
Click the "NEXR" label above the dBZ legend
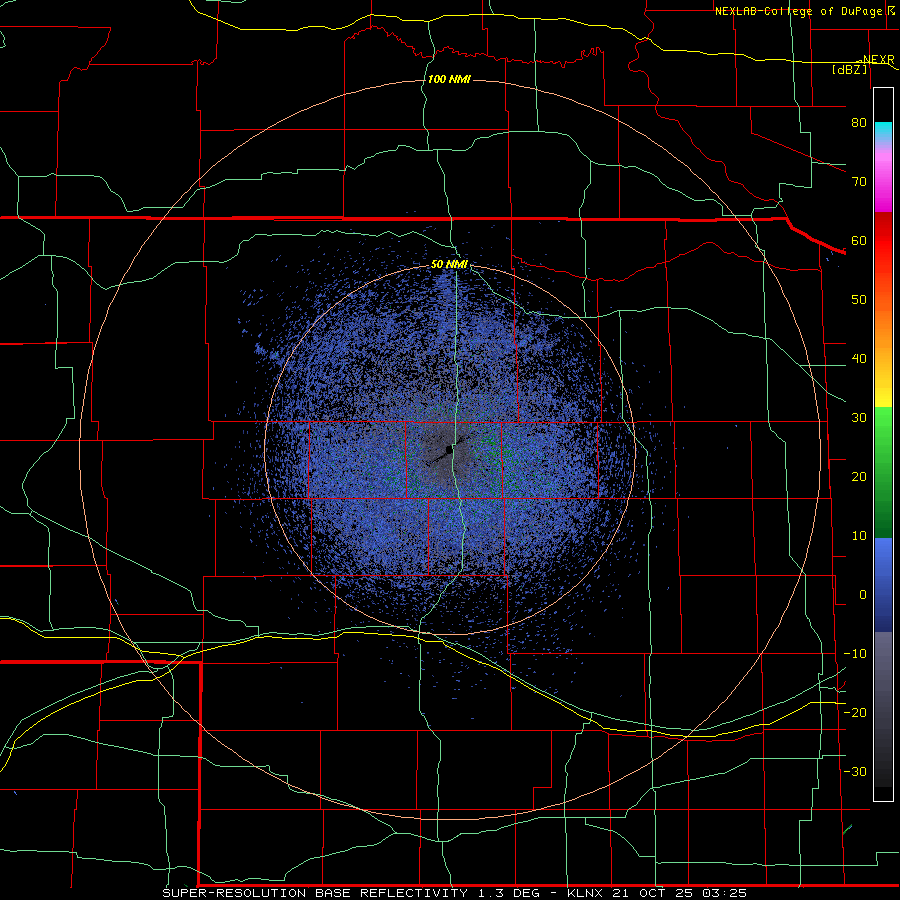point(878,60)
